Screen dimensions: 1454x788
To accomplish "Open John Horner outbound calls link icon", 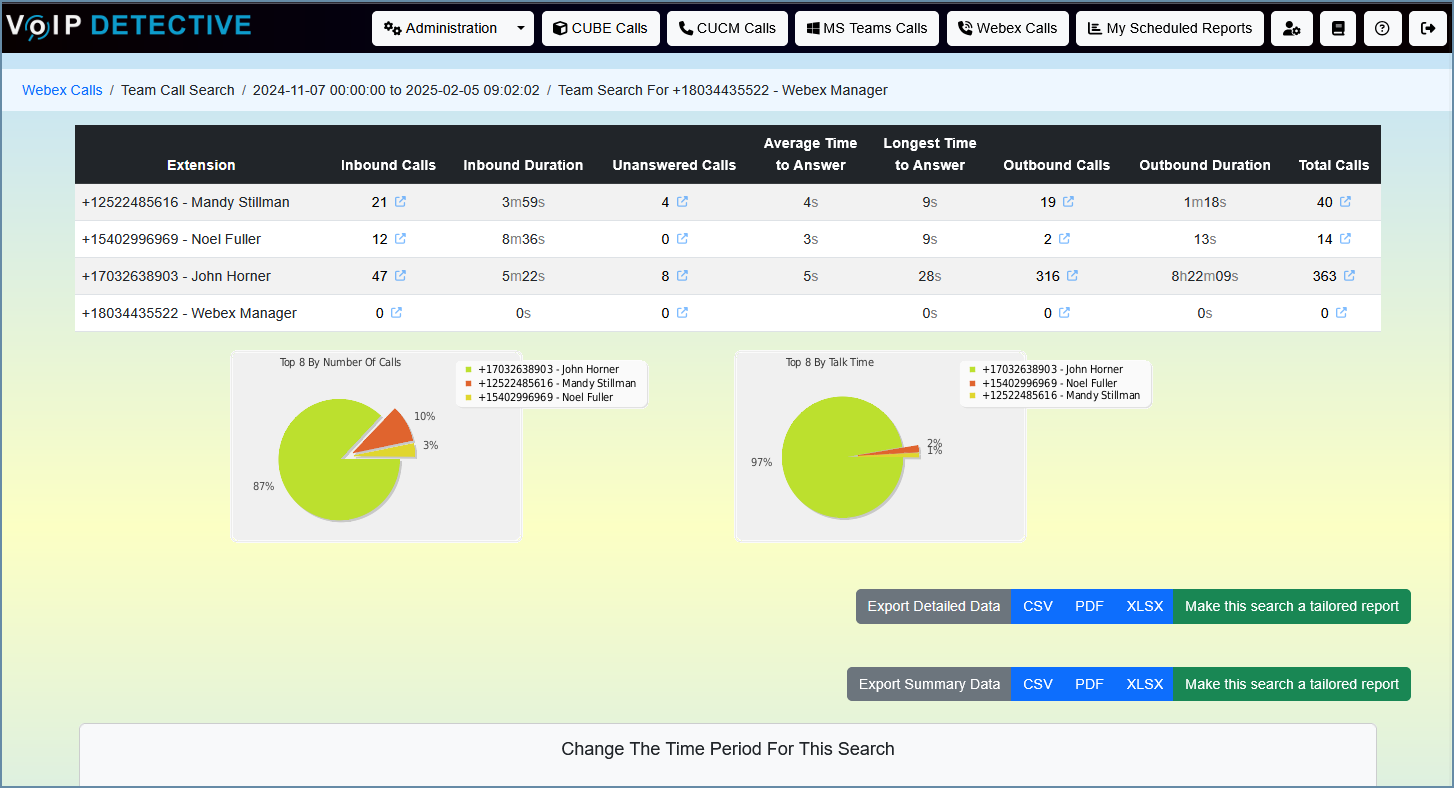I will coord(1072,276).
